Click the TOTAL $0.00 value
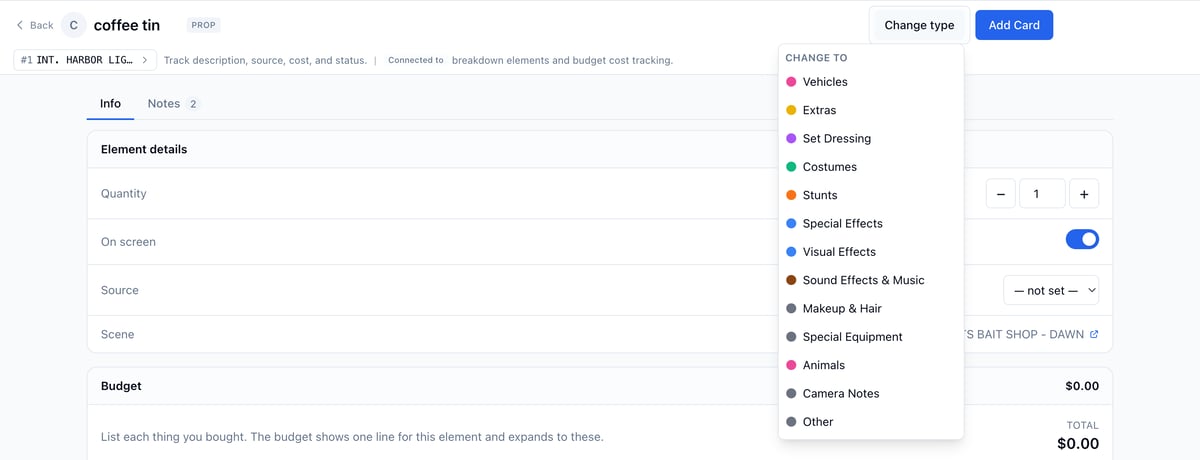 pyautogui.click(x=1078, y=443)
